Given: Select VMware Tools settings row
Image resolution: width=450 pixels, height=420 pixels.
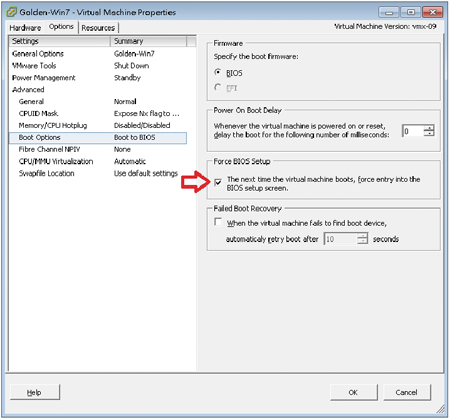Looking at the screenshot, I should pyautogui.click(x=98, y=66).
